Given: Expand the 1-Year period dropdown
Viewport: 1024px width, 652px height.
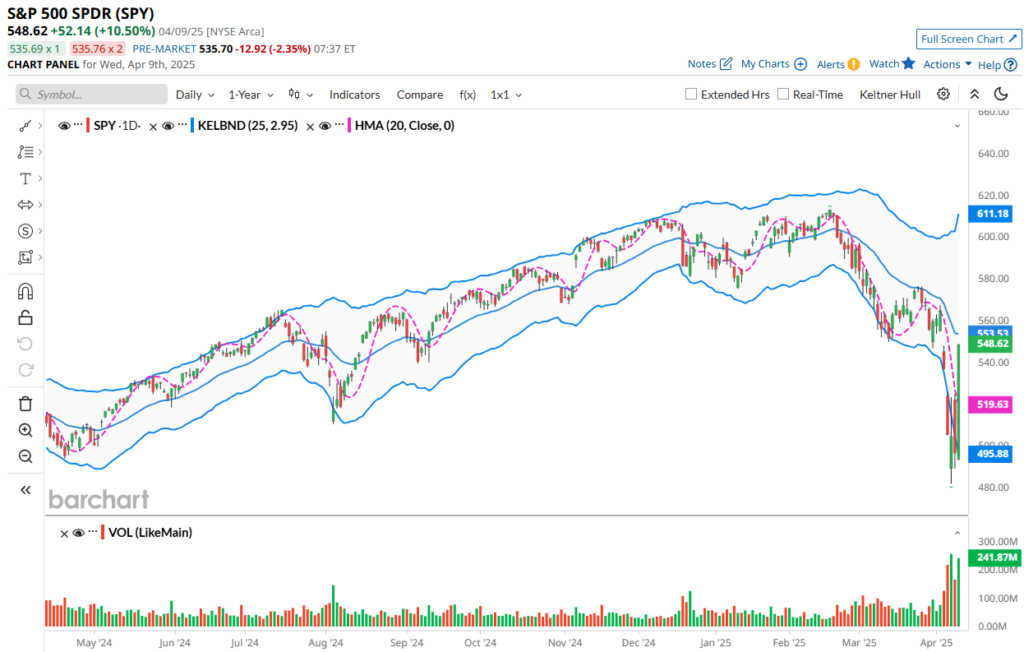Looking at the screenshot, I should coord(250,94).
